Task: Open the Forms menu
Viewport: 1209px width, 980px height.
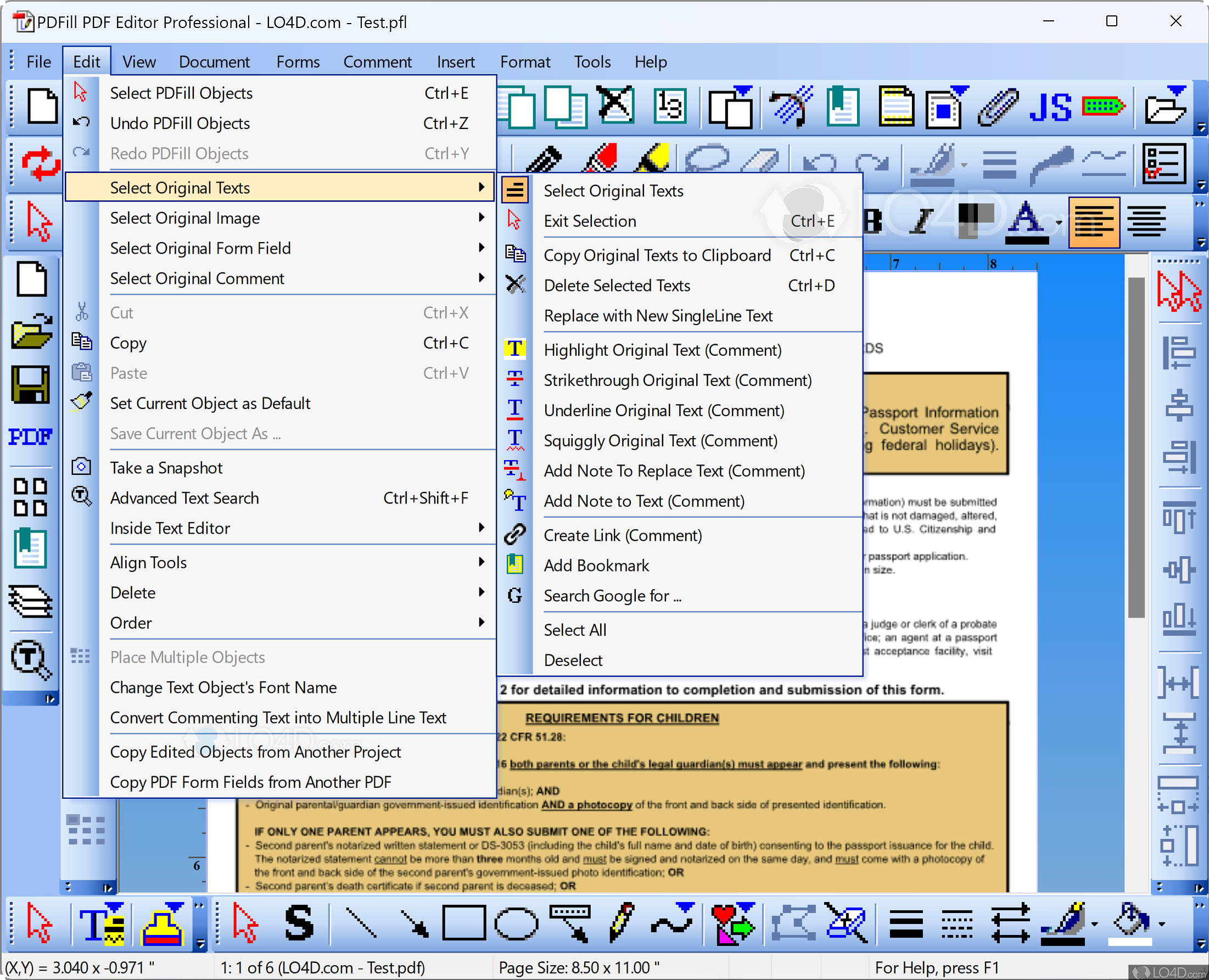Action: (298, 61)
